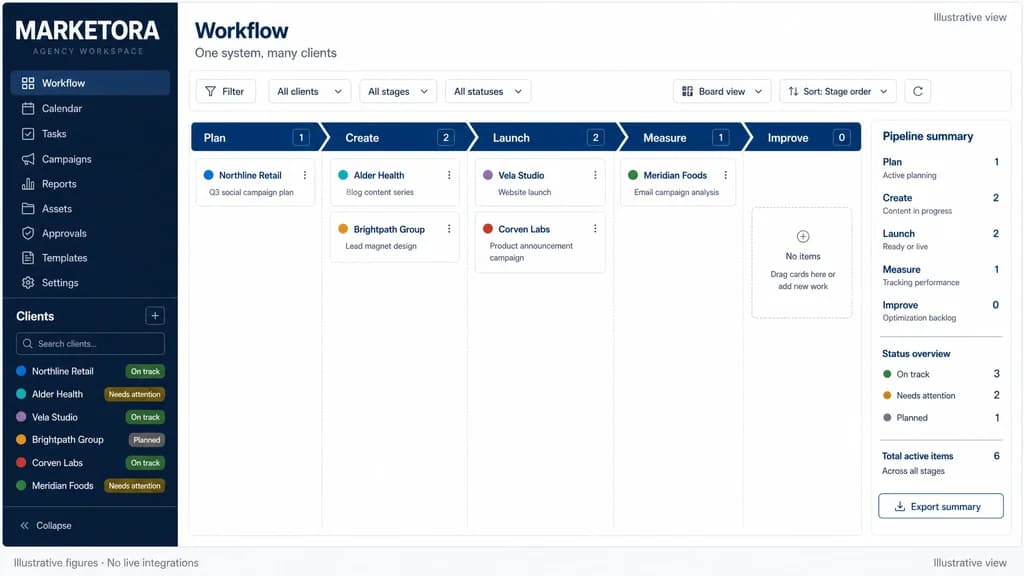Select the Measure stage header

[684, 138]
